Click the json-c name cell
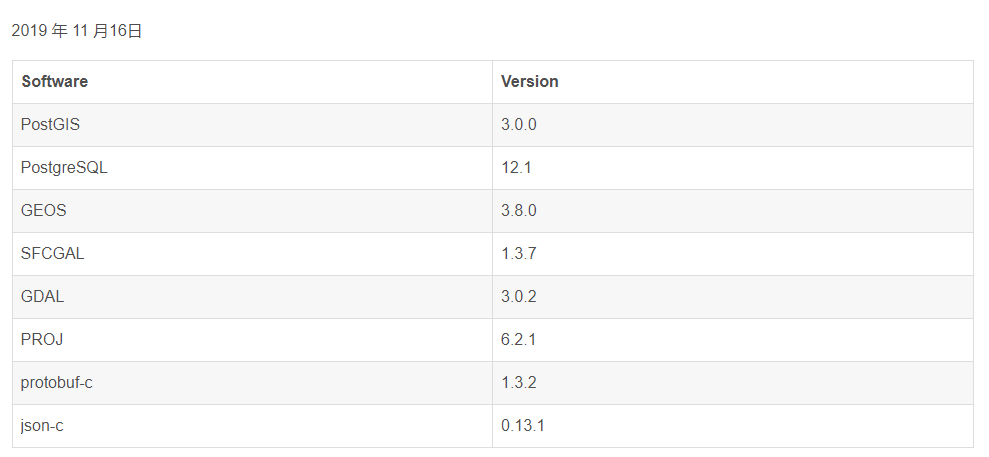Screen dimensions: 989x457 42,426
